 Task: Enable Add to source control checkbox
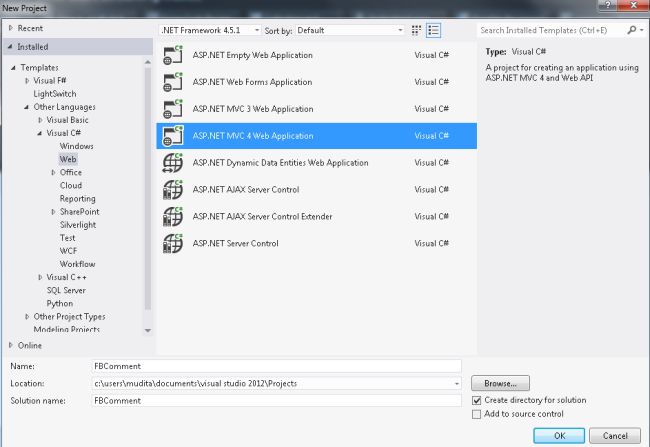[477, 414]
